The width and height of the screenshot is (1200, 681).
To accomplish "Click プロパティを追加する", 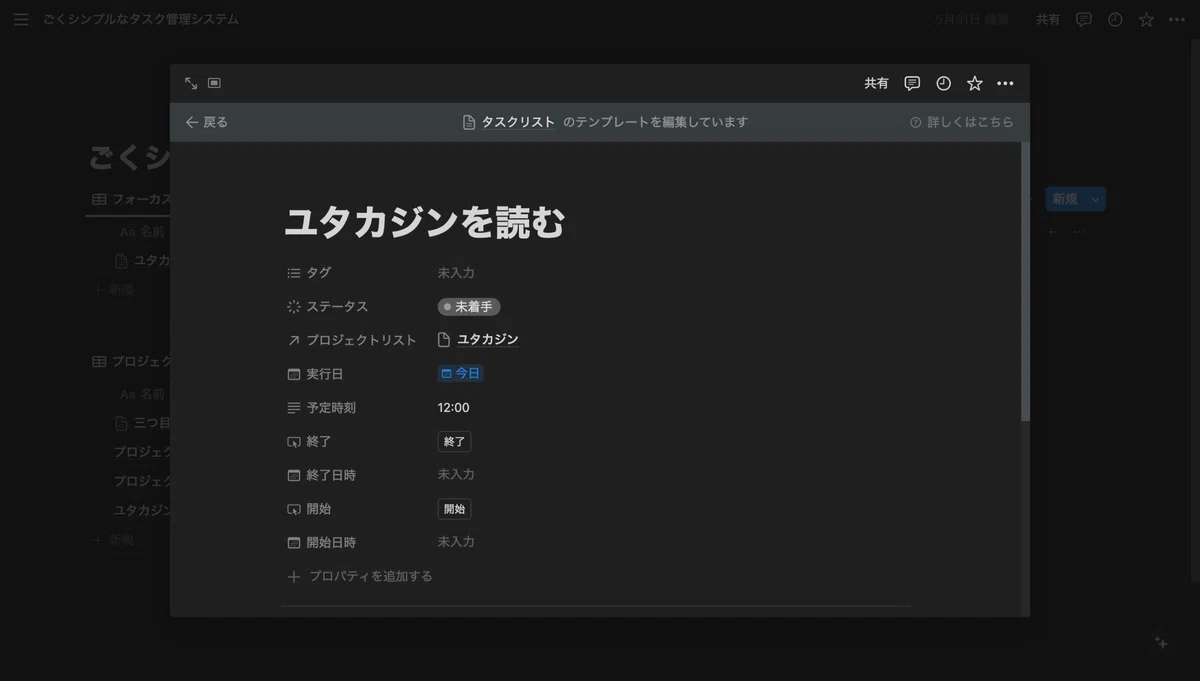I will coord(360,576).
